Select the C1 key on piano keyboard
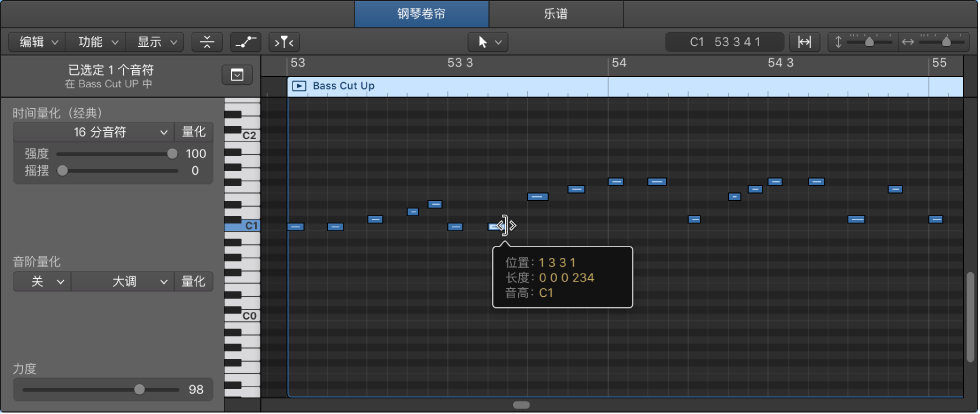The image size is (980, 414). pyautogui.click(x=242, y=226)
